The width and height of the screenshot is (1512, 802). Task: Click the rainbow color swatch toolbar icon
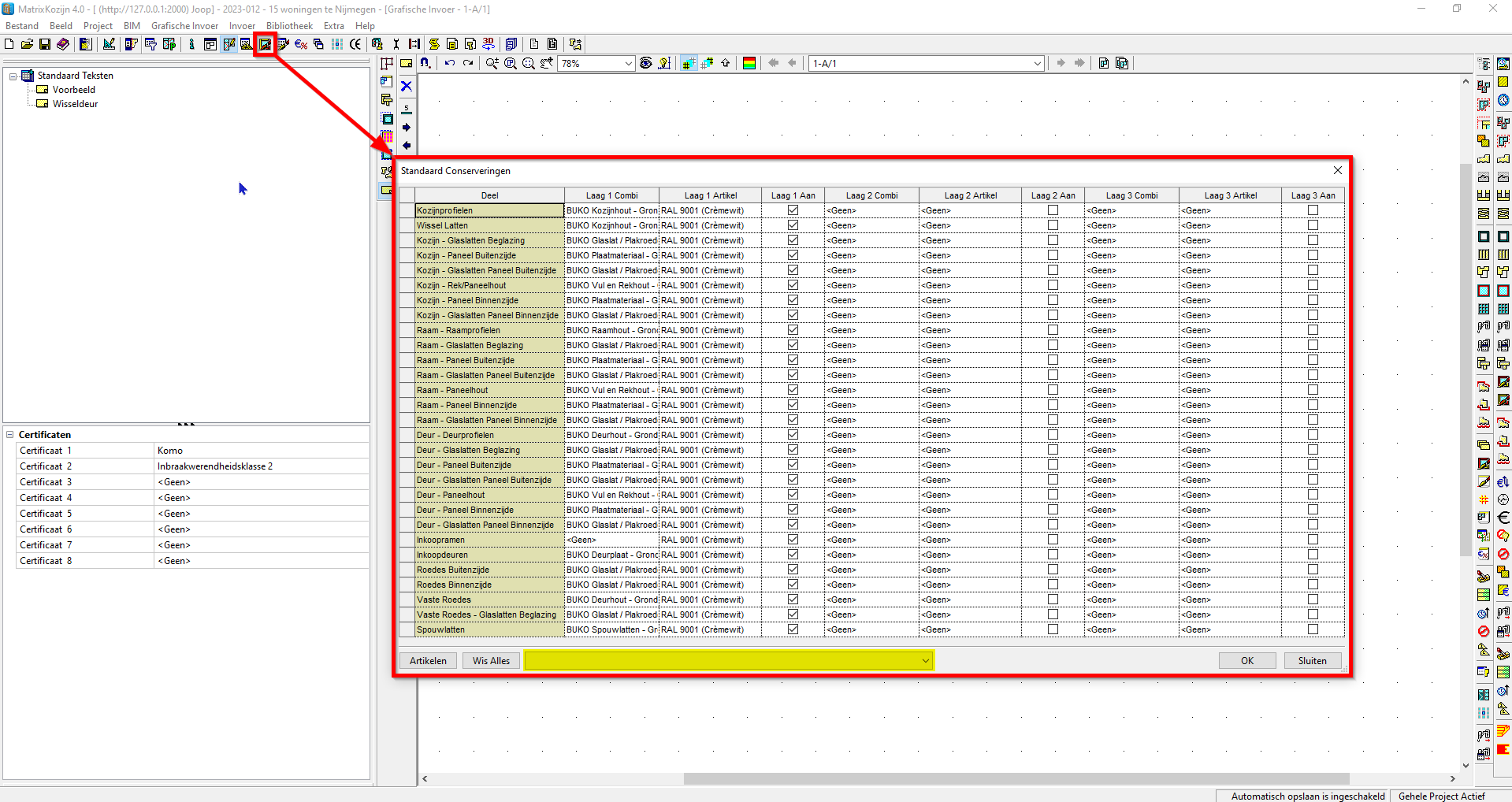tap(749, 63)
